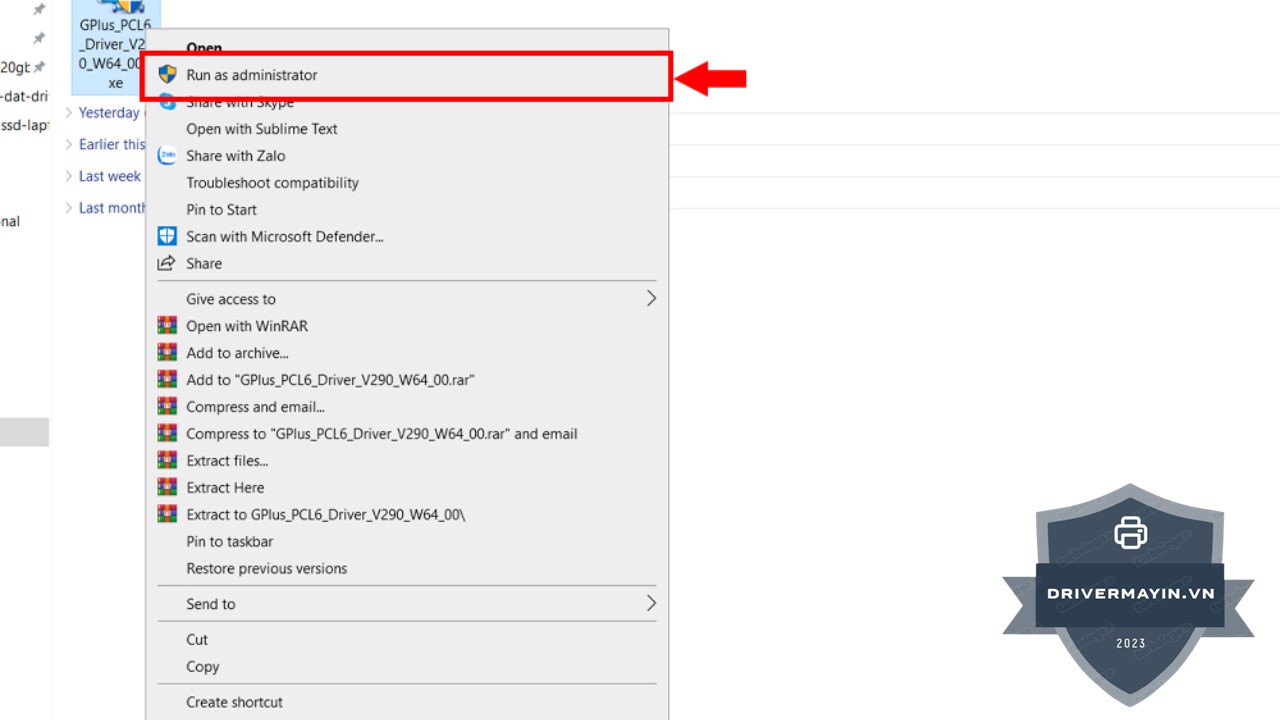
Task: Select Troubleshoot compatibility
Action: [x=272, y=183]
